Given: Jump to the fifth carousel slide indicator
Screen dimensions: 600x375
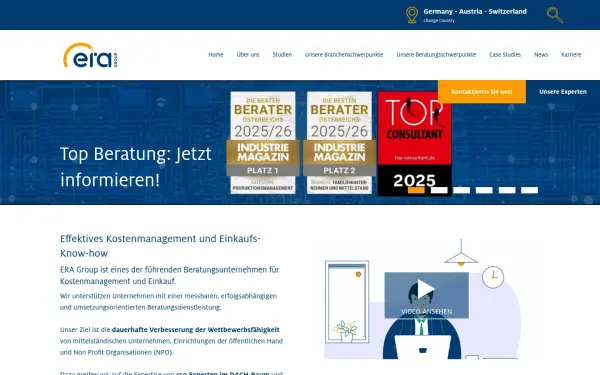Looking at the screenshot, I should (507, 190).
